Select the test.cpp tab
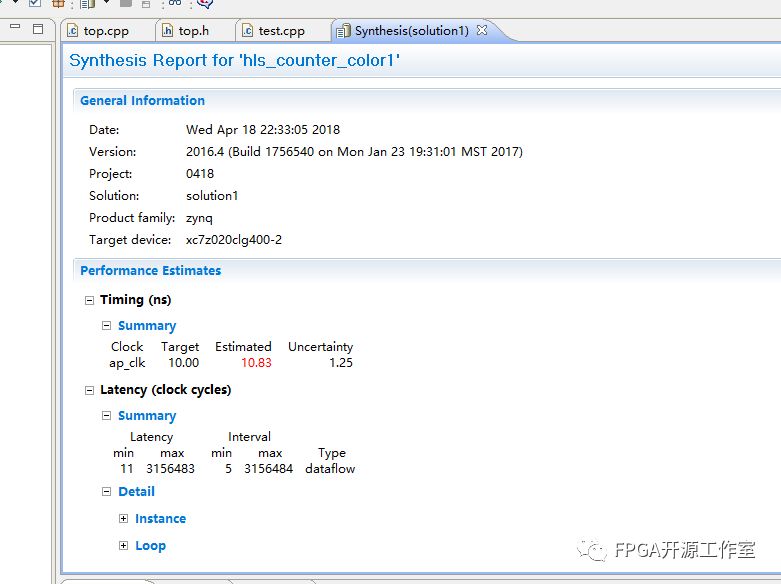The height and width of the screenshot is (584, 781). click(281, 31)
